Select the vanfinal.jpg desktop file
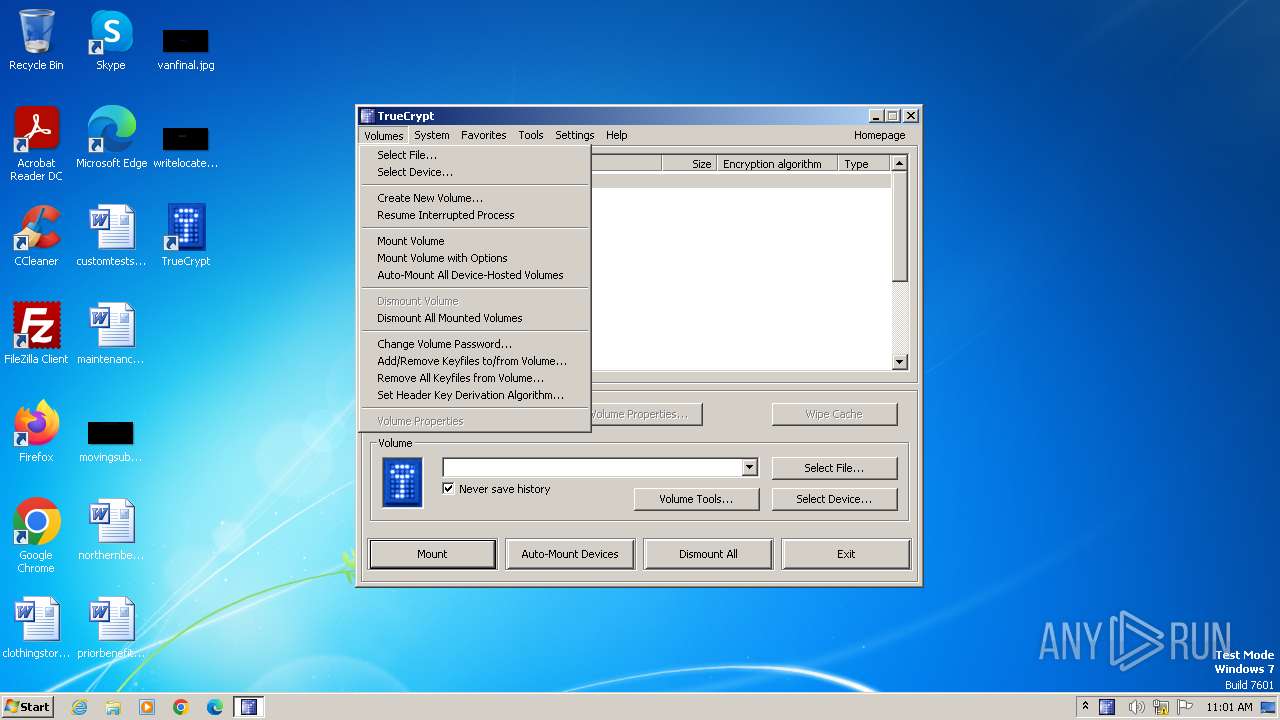The width and height of the screenshot is (1280, 720). 186,48
